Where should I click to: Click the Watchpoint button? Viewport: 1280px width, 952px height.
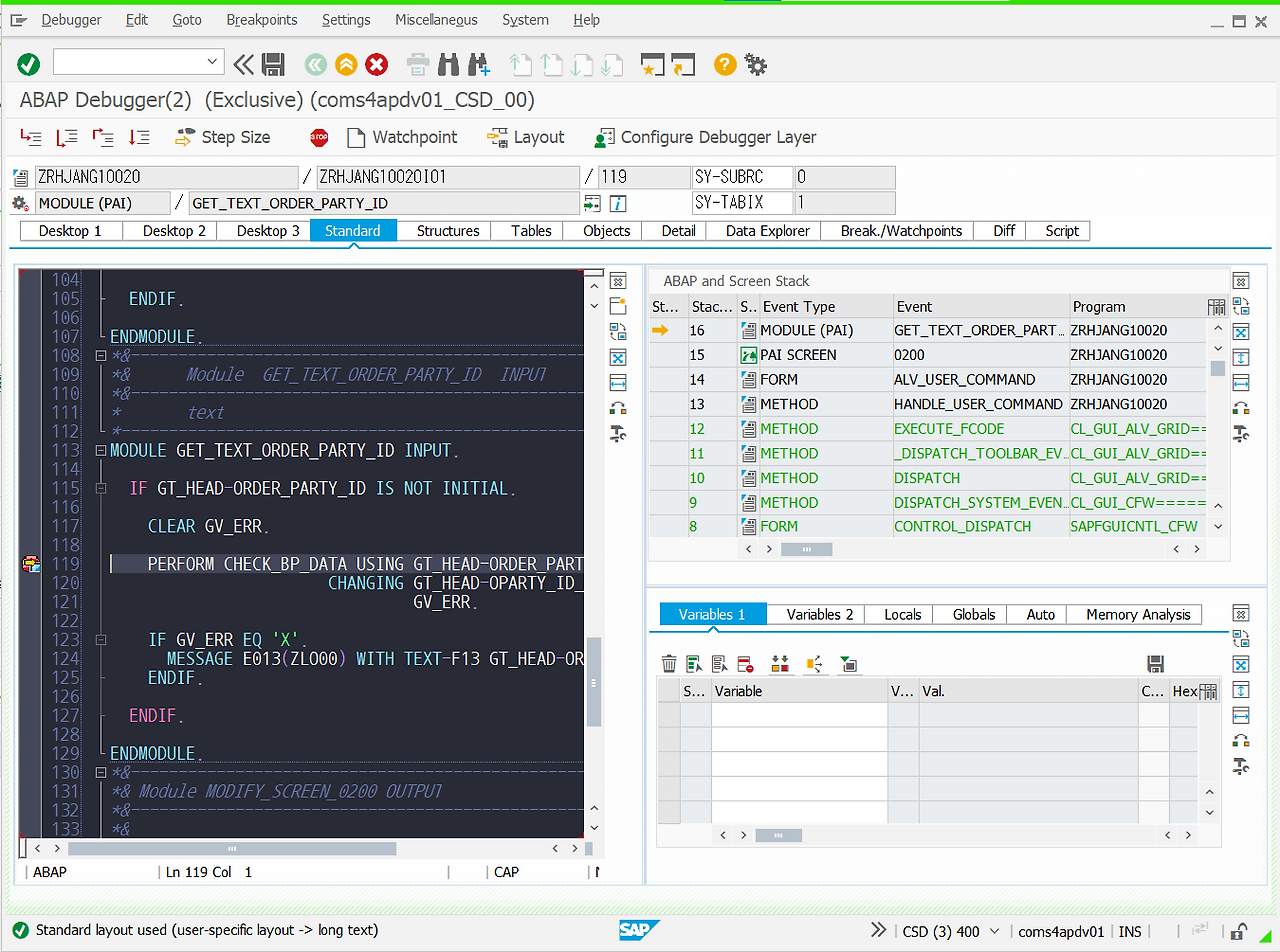pos(402,137)
